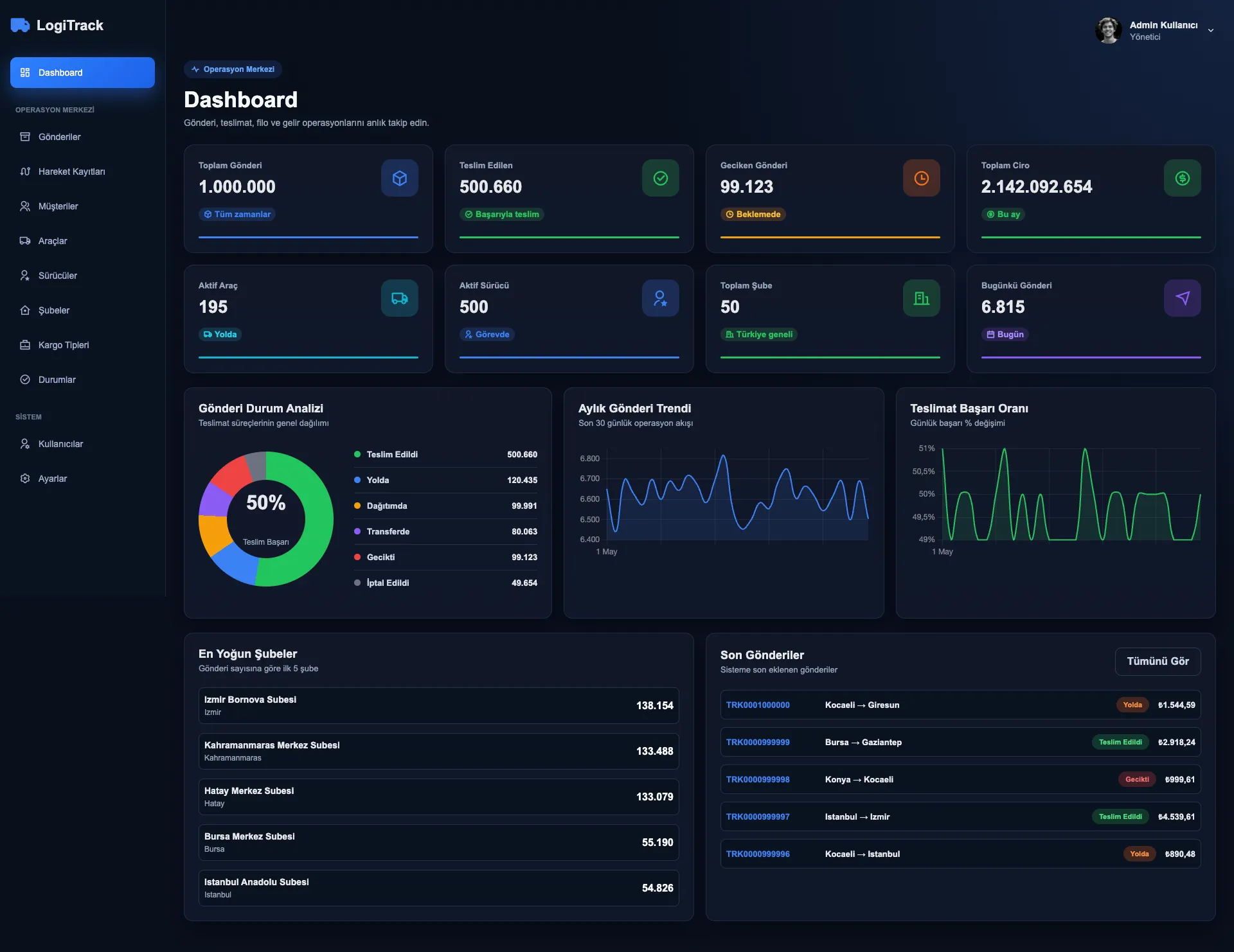1234x952 pixels.
Task: Click the package box icon on Toplam Gönderi card
Action: (x=400, y=178)
